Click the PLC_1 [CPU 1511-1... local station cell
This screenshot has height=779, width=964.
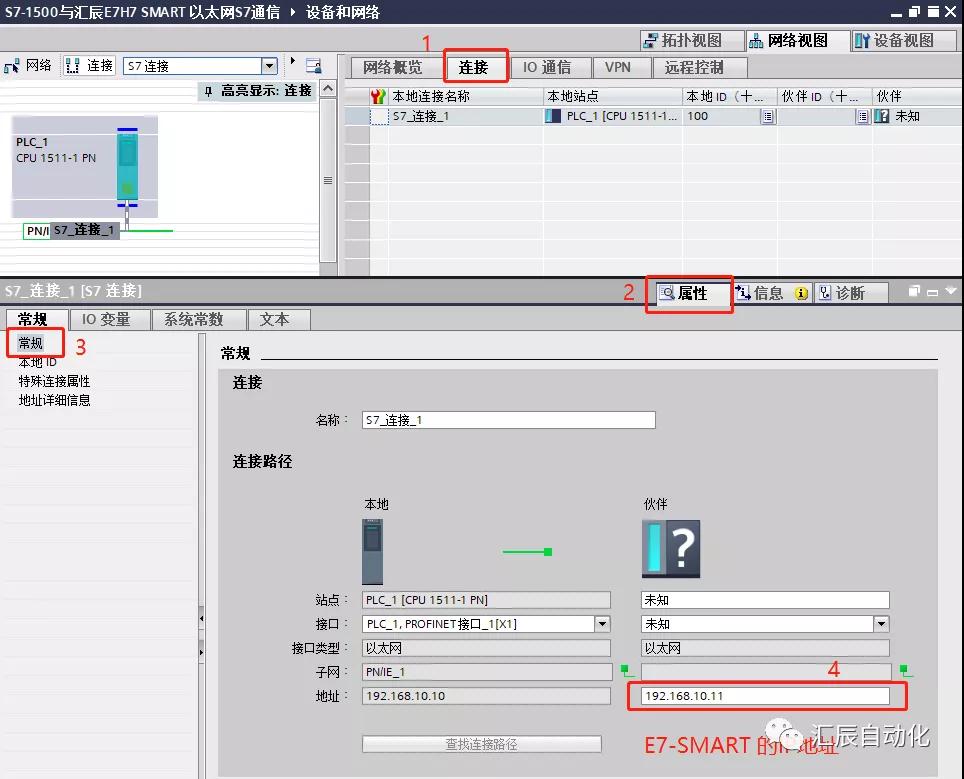pyautogui.click(x=613, y=116)
